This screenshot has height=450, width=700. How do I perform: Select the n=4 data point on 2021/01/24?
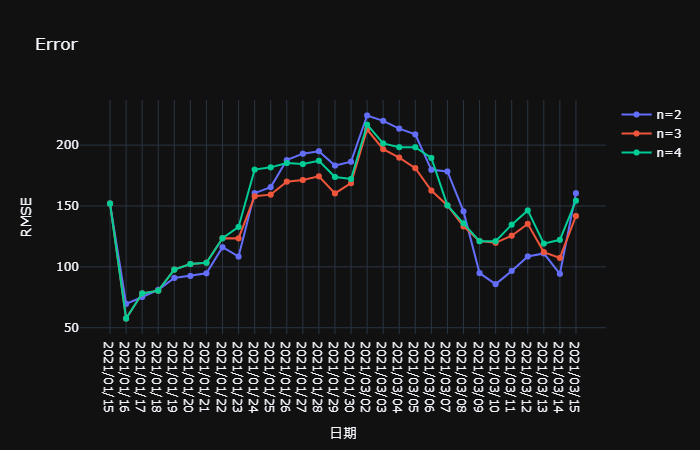[x=254, y=170]
